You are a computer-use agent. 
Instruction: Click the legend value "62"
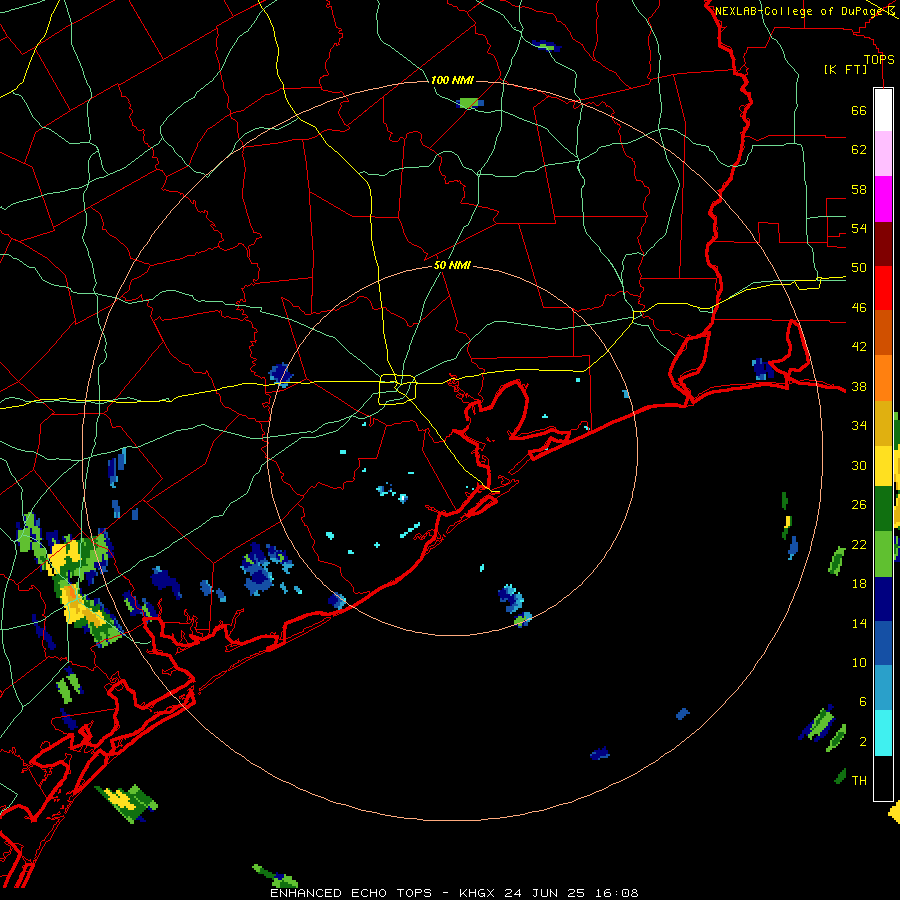click(x=859, y=150)
